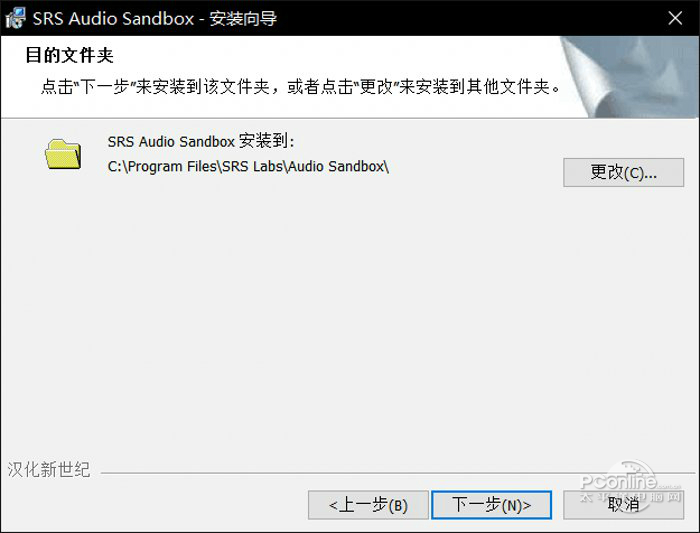Click the 目的文件夹 heading

[70, 55]
